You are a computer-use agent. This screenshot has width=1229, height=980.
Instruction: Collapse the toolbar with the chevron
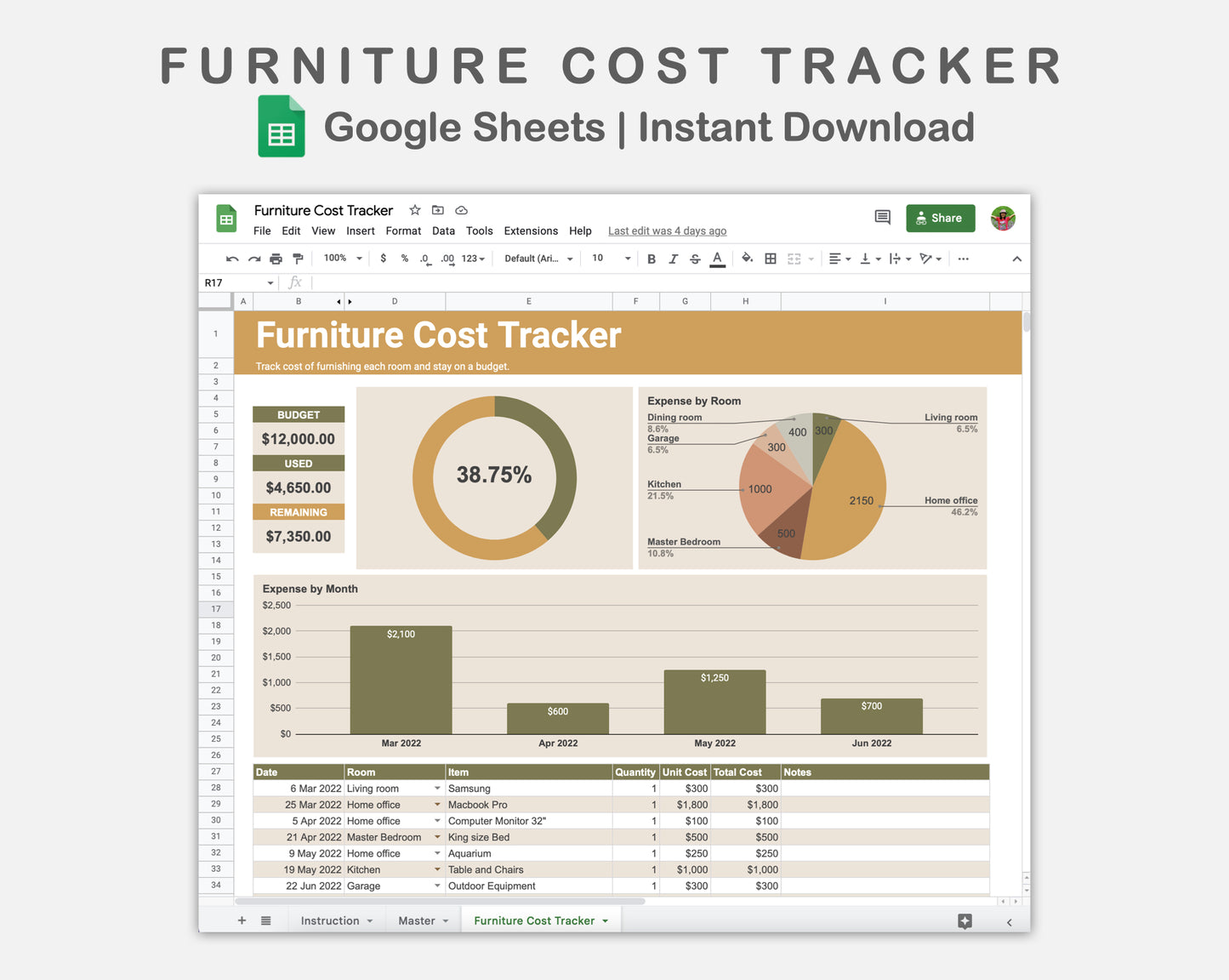tap(1017, 258)
